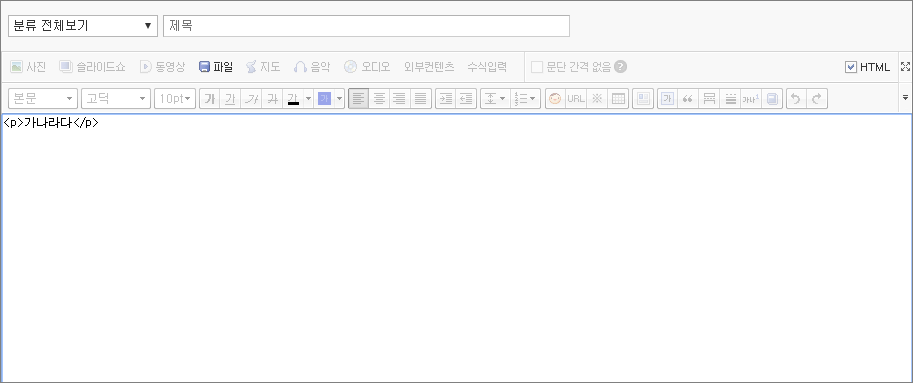Viewport: 913px width, 383px height.
Task: Insert a map with 지도
Action: [x=263, y=67]
